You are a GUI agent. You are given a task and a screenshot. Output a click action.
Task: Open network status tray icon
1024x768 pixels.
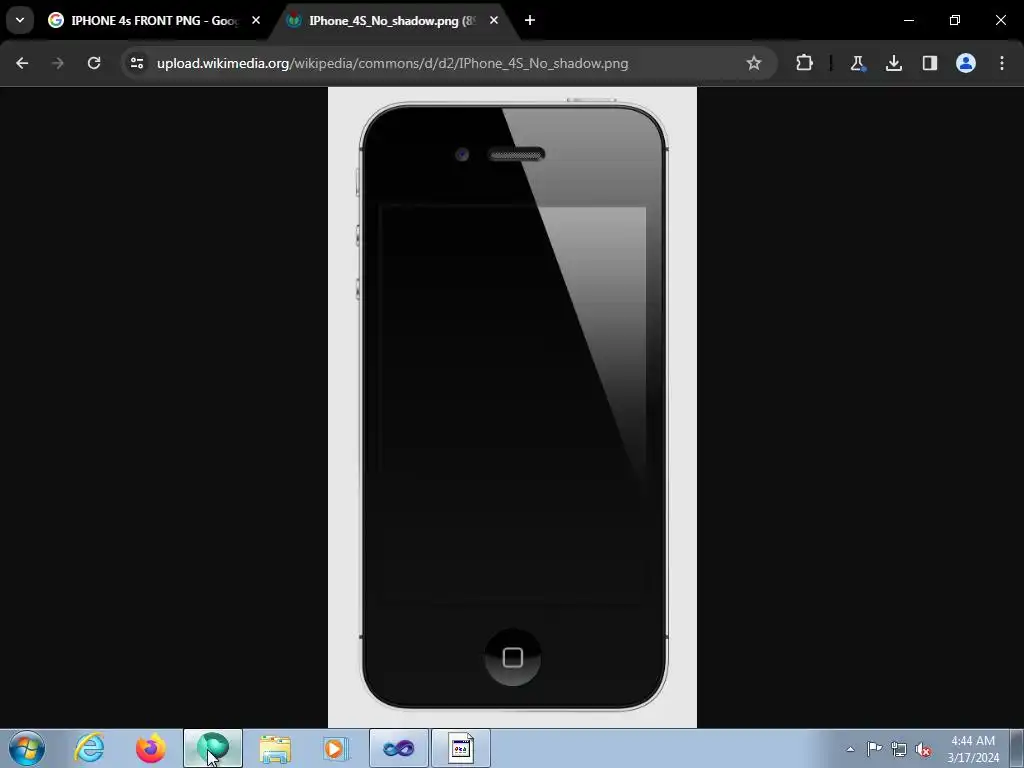tap(899, 749)
